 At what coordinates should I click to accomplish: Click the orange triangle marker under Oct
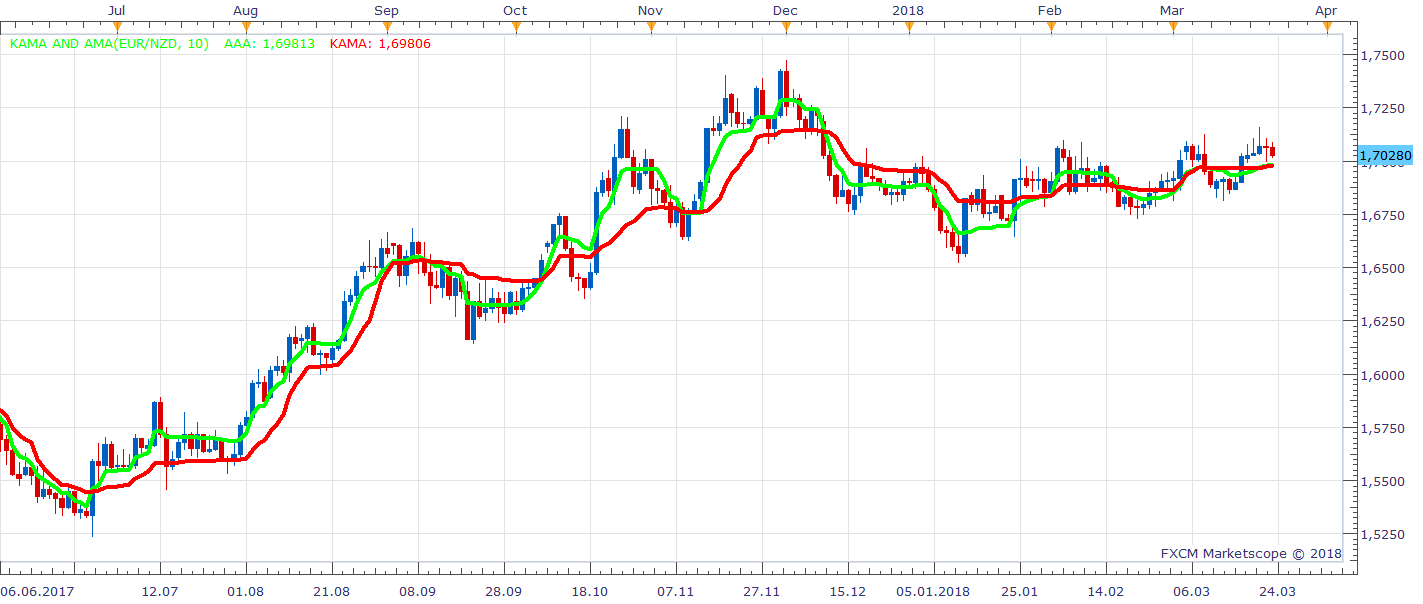pos(515,27)
